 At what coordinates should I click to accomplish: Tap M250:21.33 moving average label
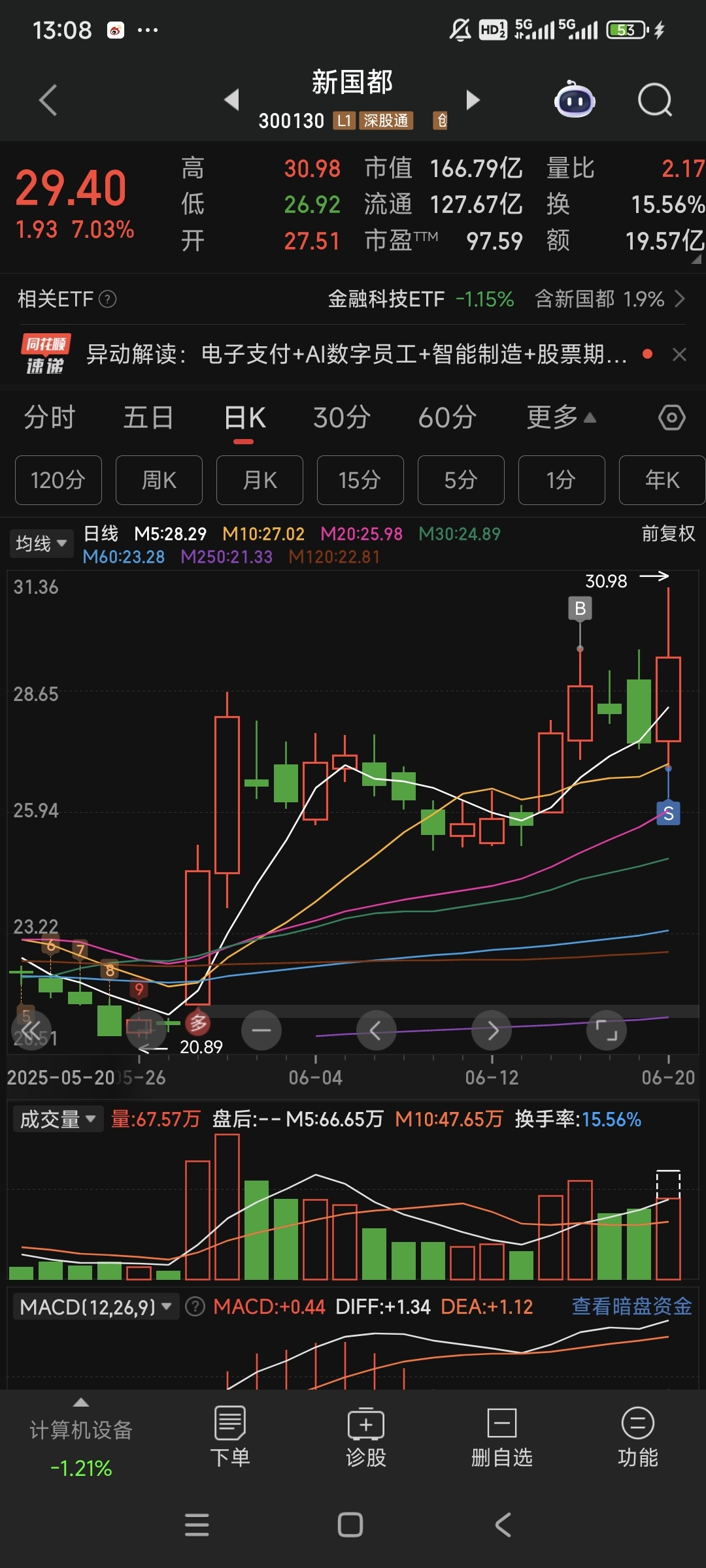pyautogui.click(x=226, y=557)
